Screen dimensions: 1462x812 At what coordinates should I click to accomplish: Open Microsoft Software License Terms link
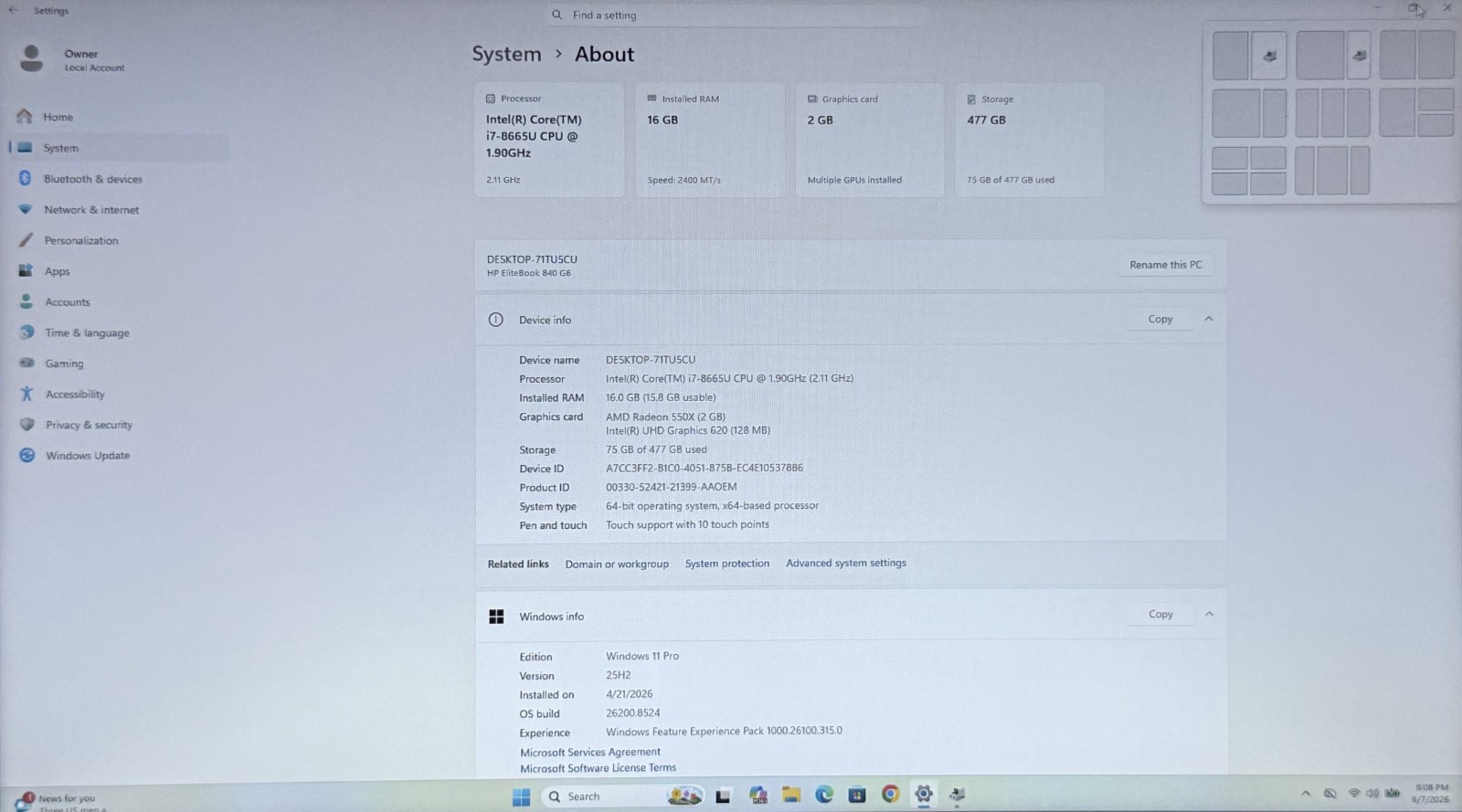point(599,768)
